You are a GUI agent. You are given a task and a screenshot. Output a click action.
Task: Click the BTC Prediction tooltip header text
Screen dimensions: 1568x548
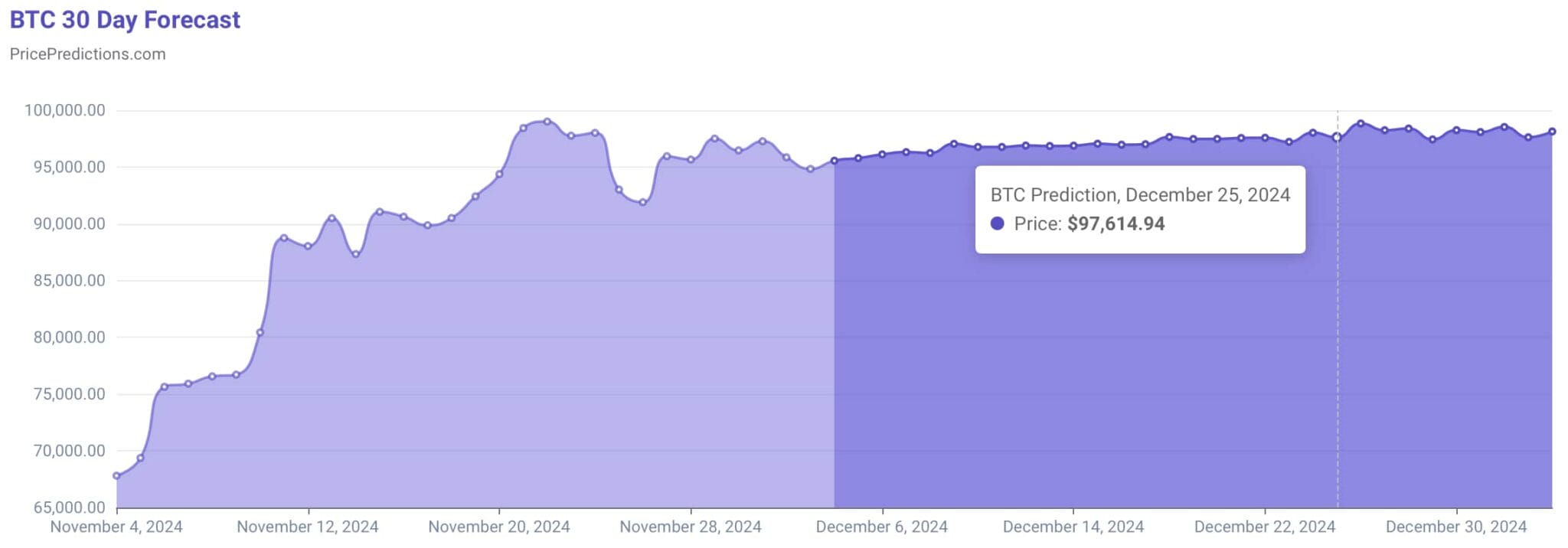tap(1141, 194)
